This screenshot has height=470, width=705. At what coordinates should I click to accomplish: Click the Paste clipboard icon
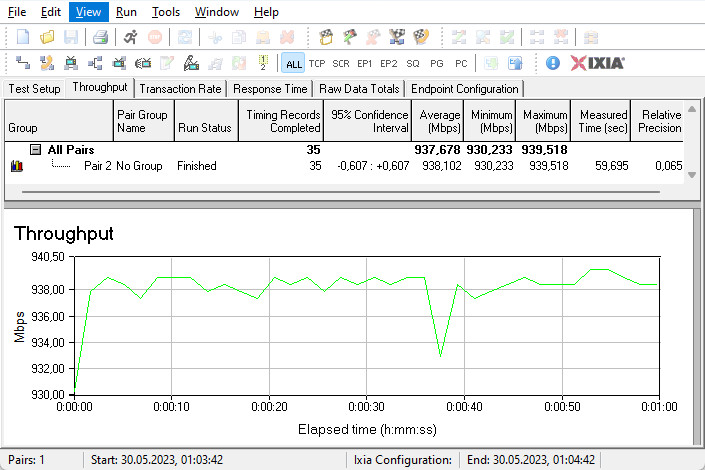pyautogui.click(x=263, y=37)
